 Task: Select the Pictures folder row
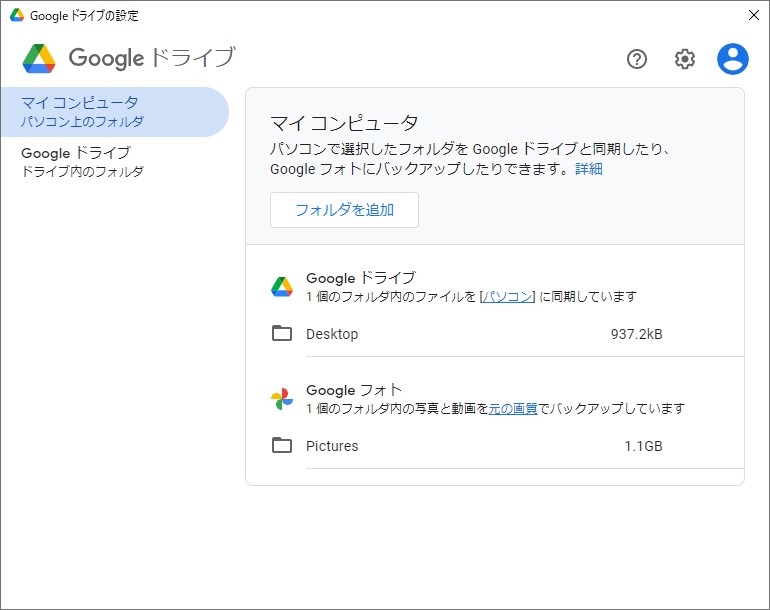(x=507, y=446)
